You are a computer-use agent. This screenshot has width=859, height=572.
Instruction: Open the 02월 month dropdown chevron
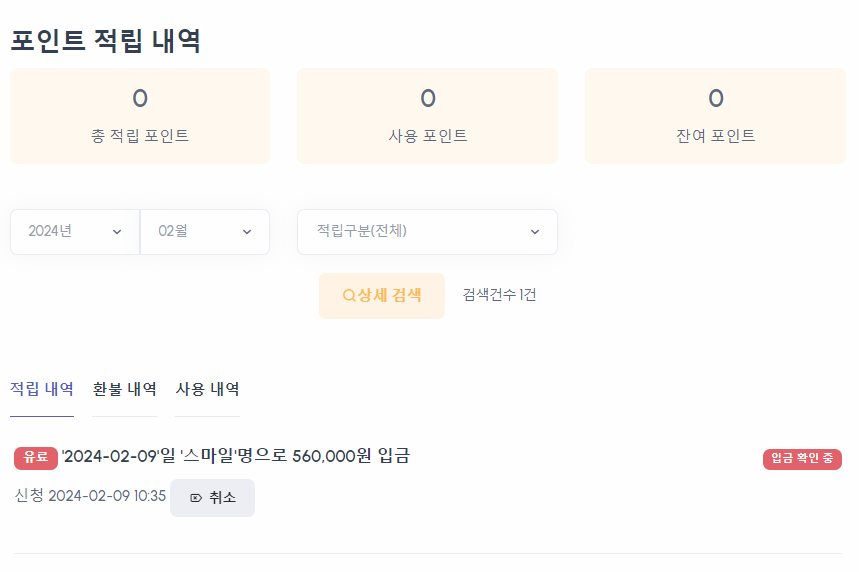tap(247, 232)
